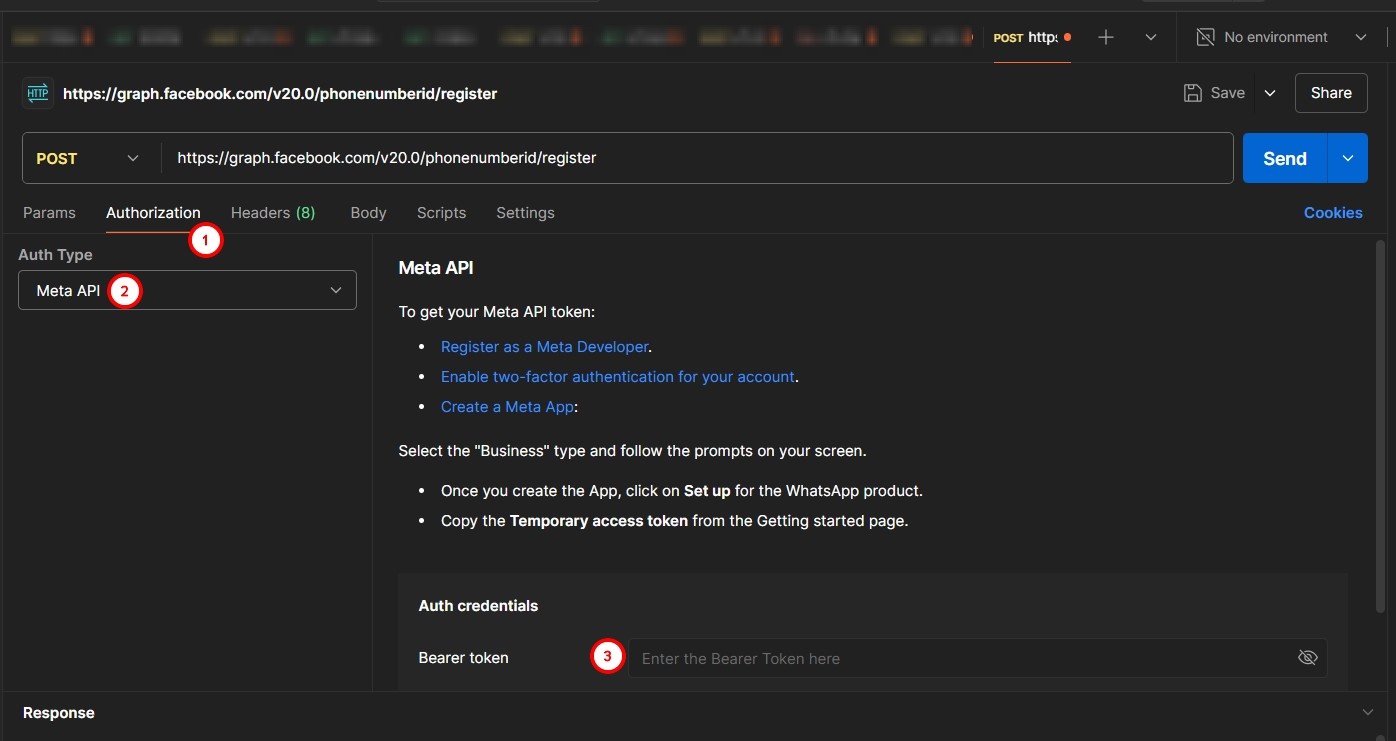Open the Send options dropdown arrow

pyautogui.click(x=1348, y=158)
